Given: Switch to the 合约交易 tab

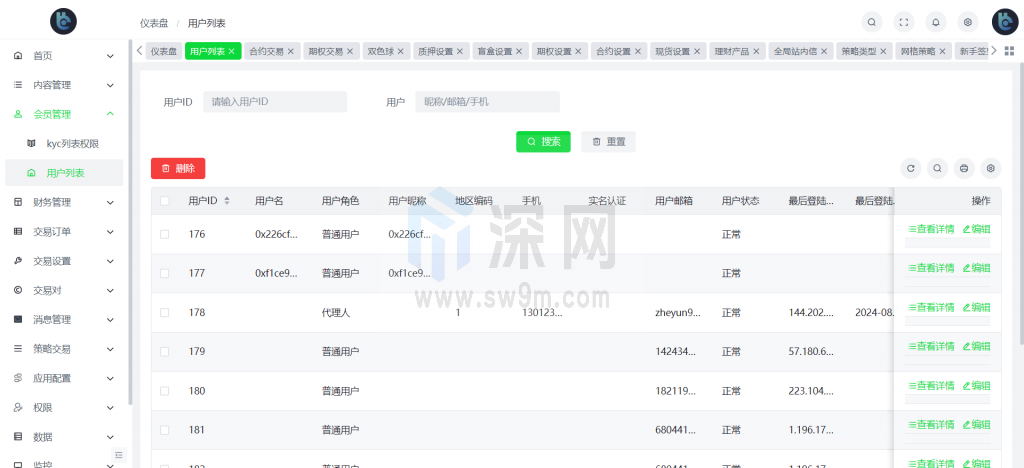Looking at the screenshot, I should [266, 51].
